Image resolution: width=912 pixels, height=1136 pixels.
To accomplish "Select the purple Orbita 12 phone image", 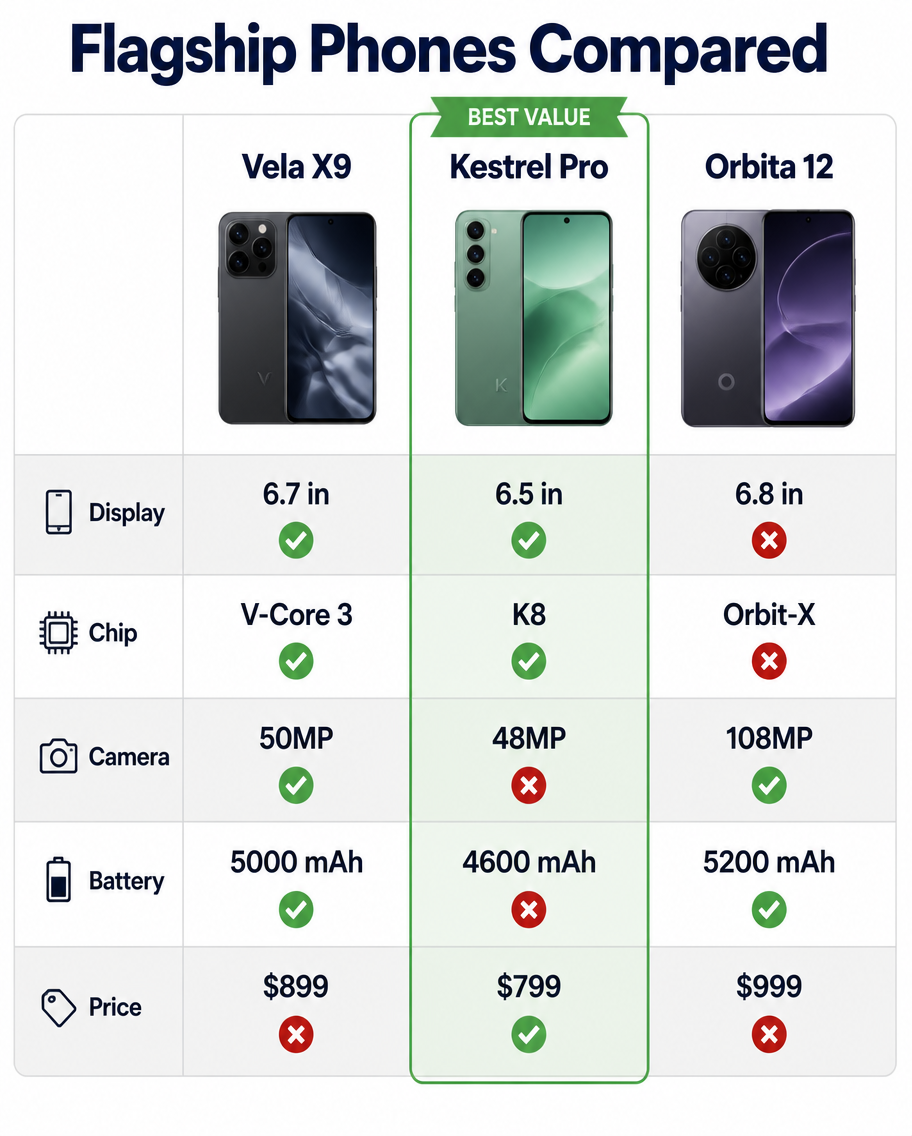I will click(769, 318).
